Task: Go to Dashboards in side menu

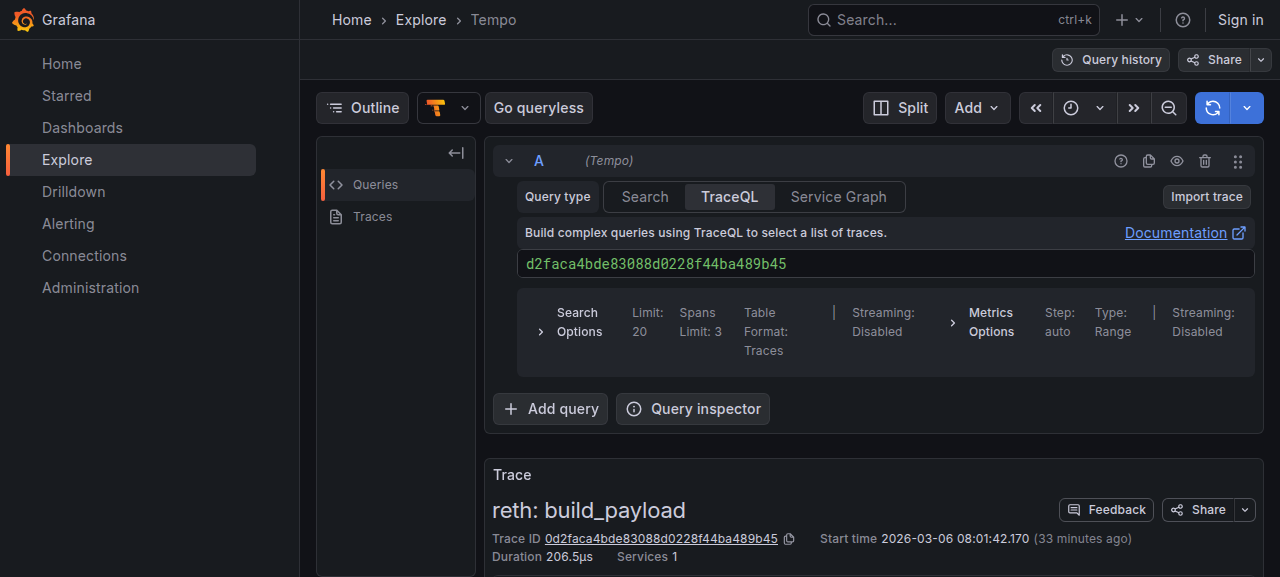Action: point(82,128)
